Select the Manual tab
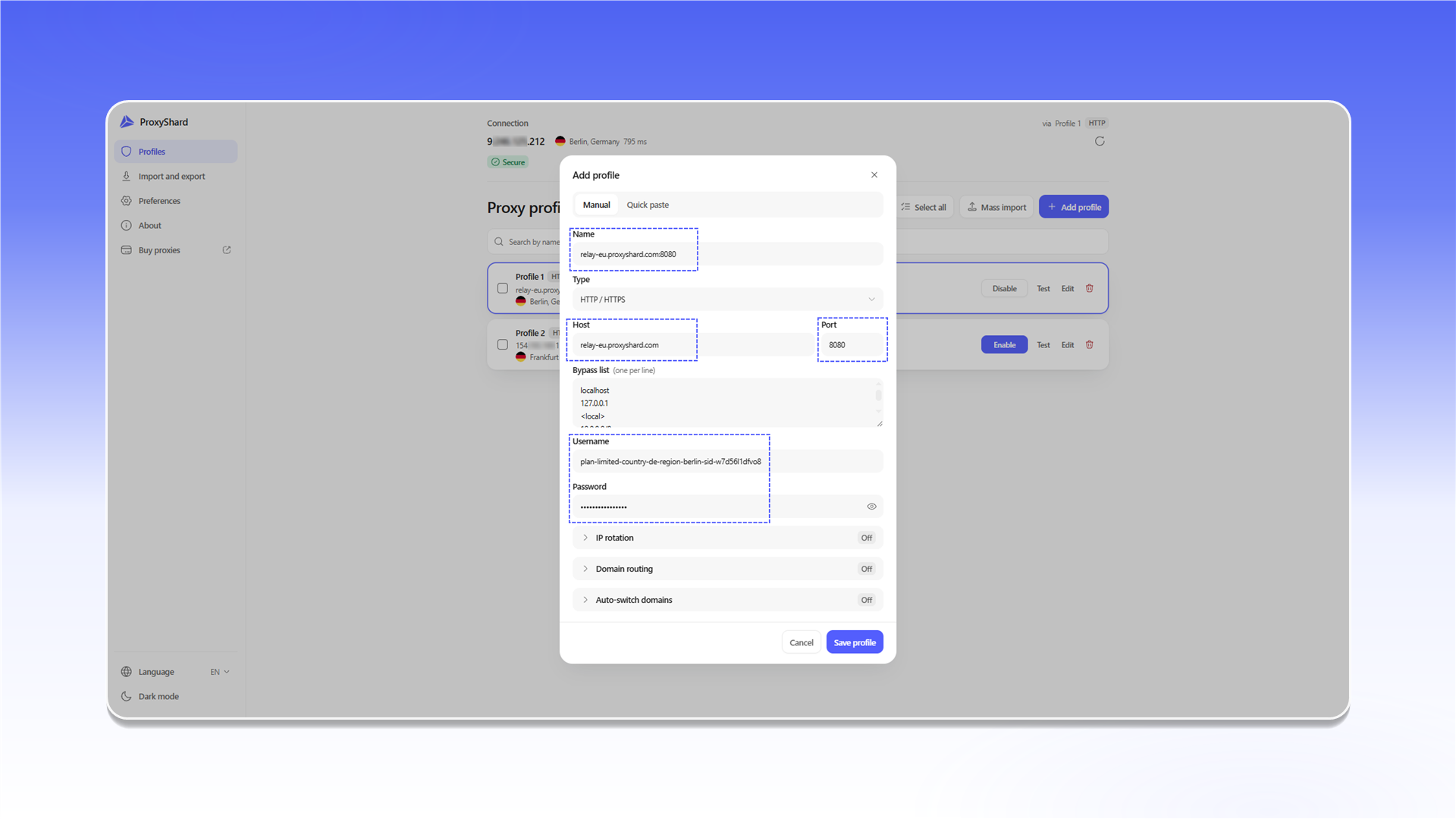Image resolution: width=1456 pixels, height=819 pixels. (596, 205)
